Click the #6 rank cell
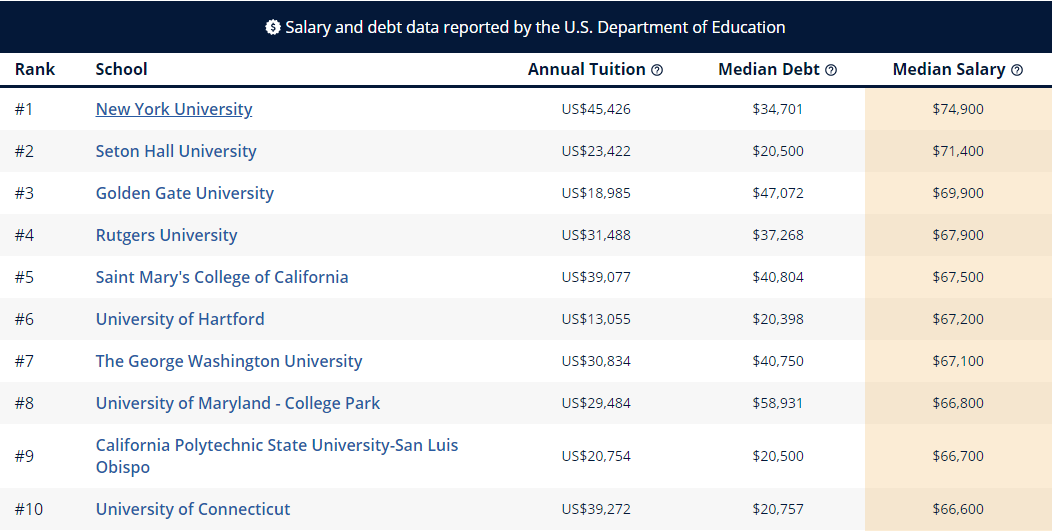 tap(24, 319)
